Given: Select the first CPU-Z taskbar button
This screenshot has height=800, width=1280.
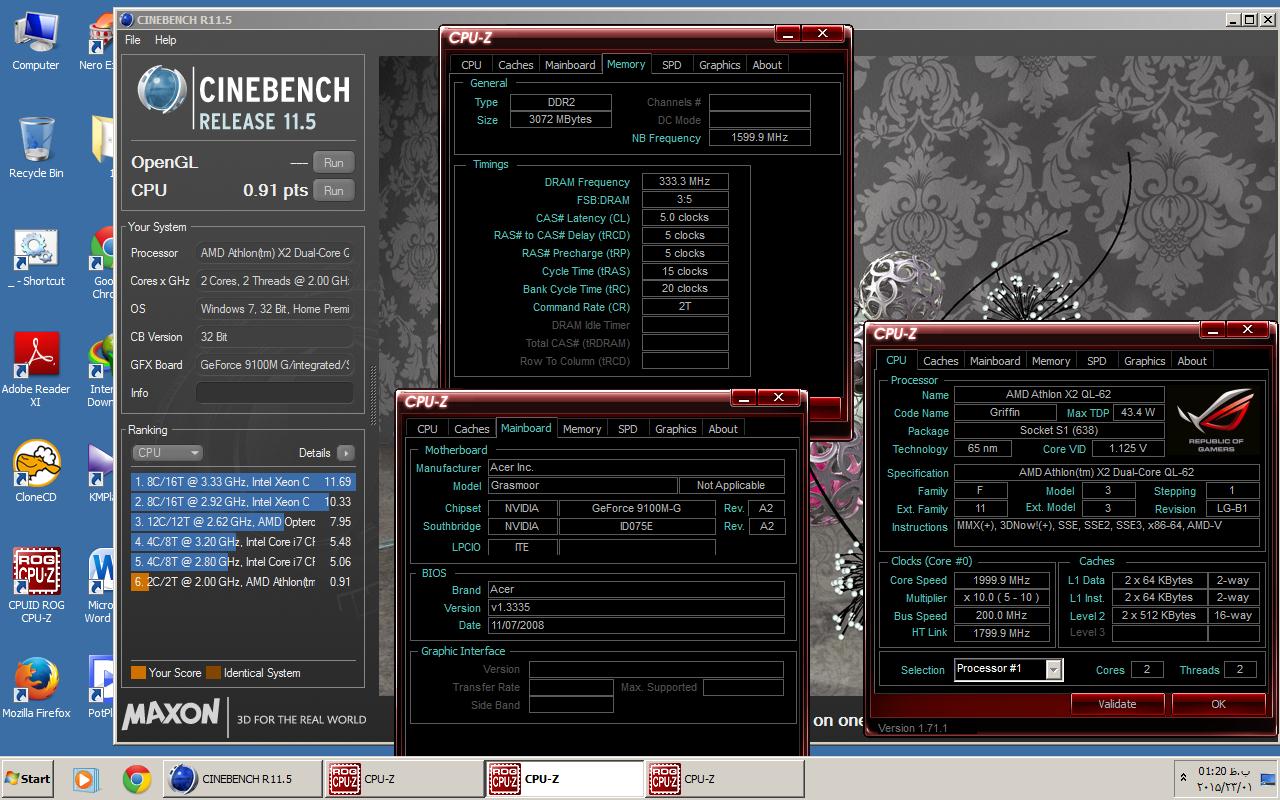Looking at the screenshot, I should tap(403, 778).
